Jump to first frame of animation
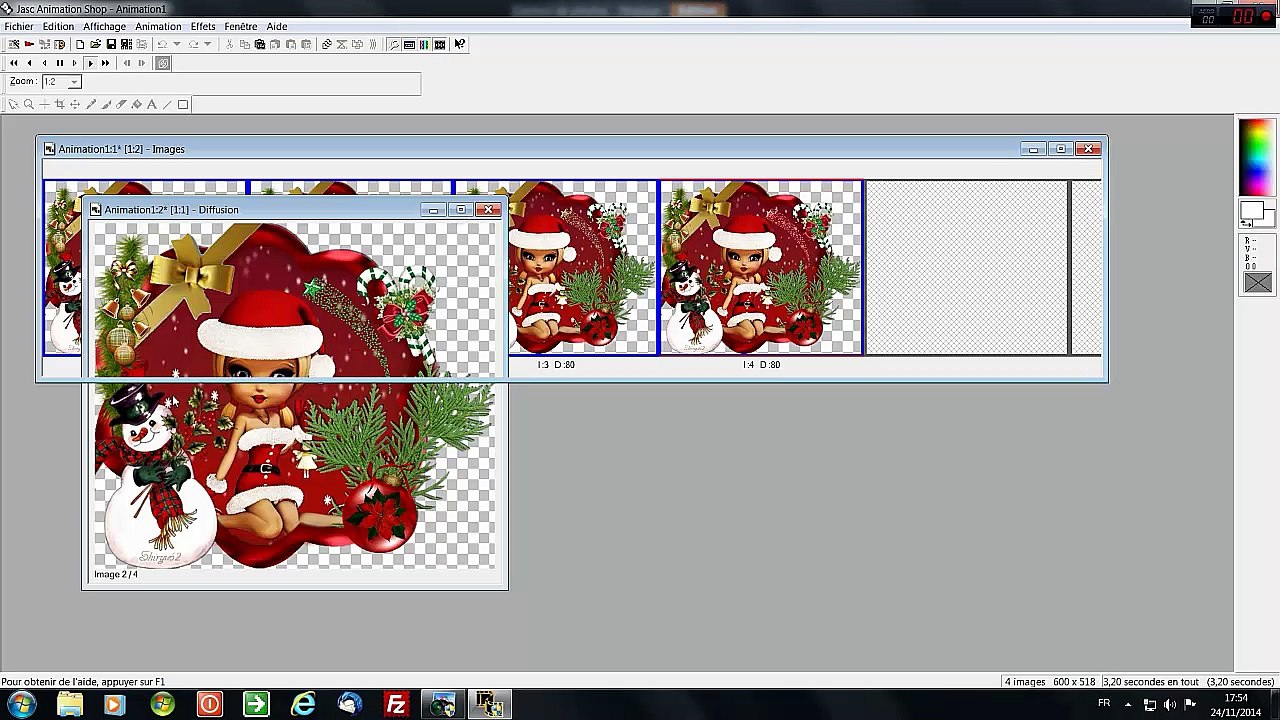 [x=14, y=63]
